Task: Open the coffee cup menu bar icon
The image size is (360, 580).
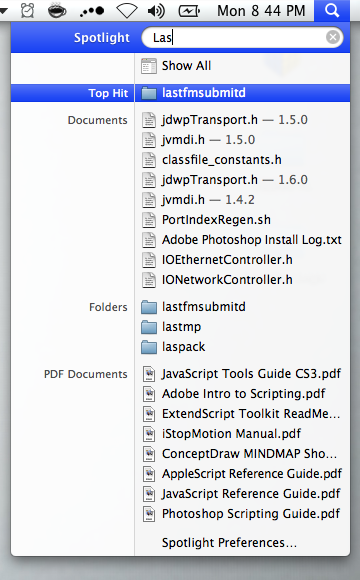Action: click(57, 11)
